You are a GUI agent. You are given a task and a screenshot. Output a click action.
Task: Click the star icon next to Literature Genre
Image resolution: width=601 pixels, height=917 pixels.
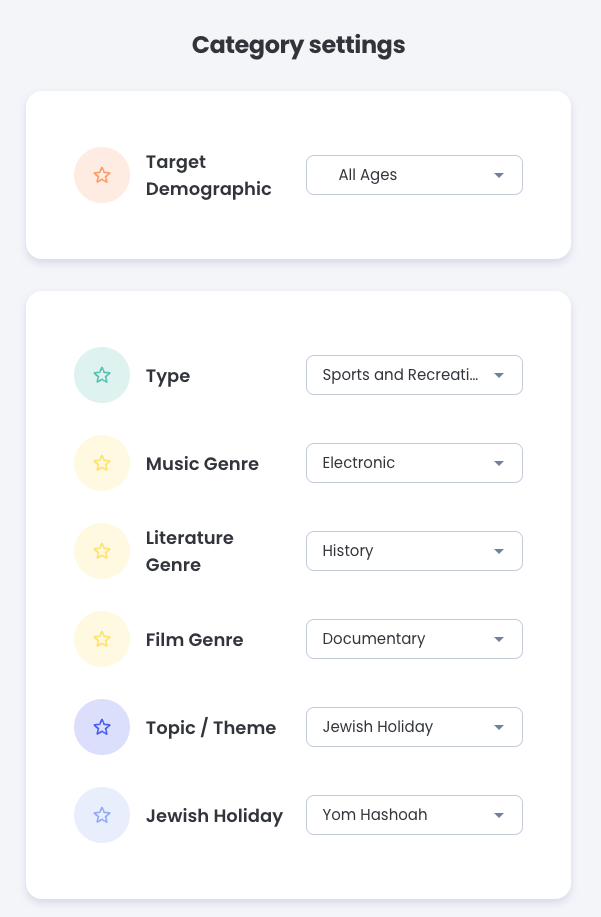click(102, 551)
